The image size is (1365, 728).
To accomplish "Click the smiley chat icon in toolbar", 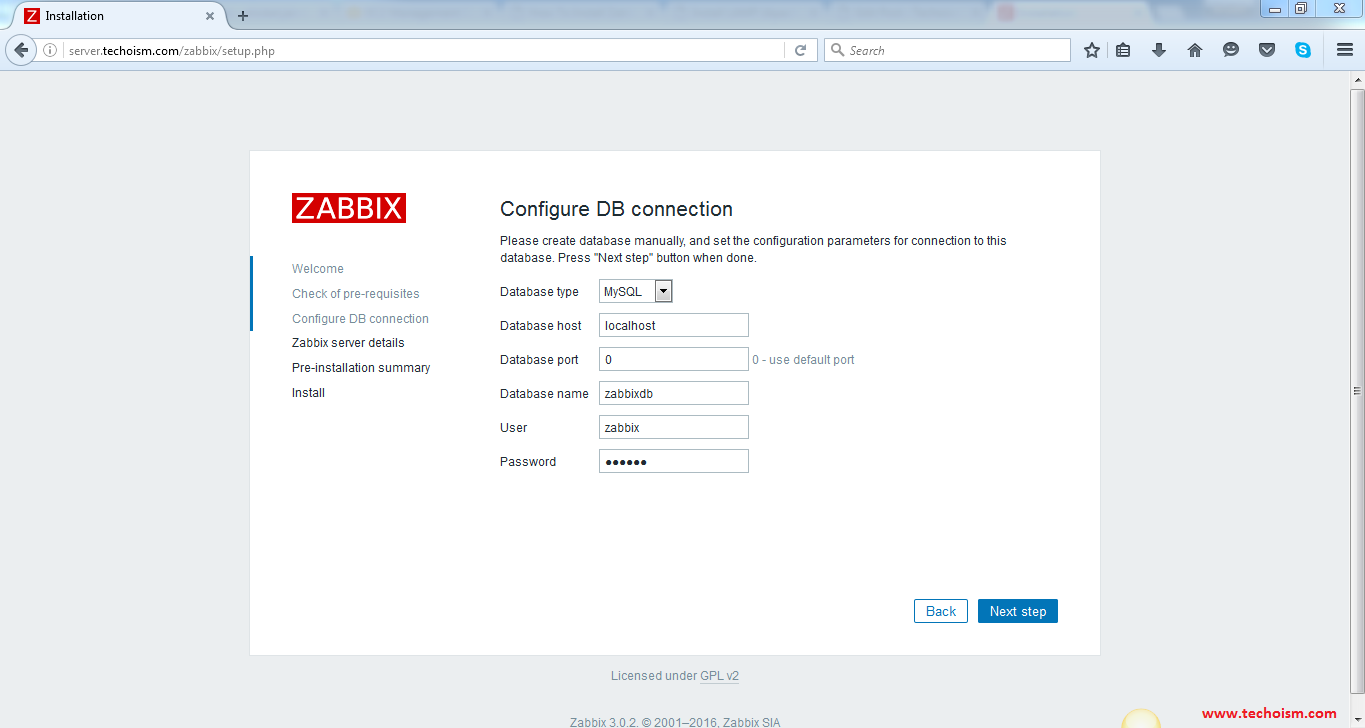I will point(1231,50).
